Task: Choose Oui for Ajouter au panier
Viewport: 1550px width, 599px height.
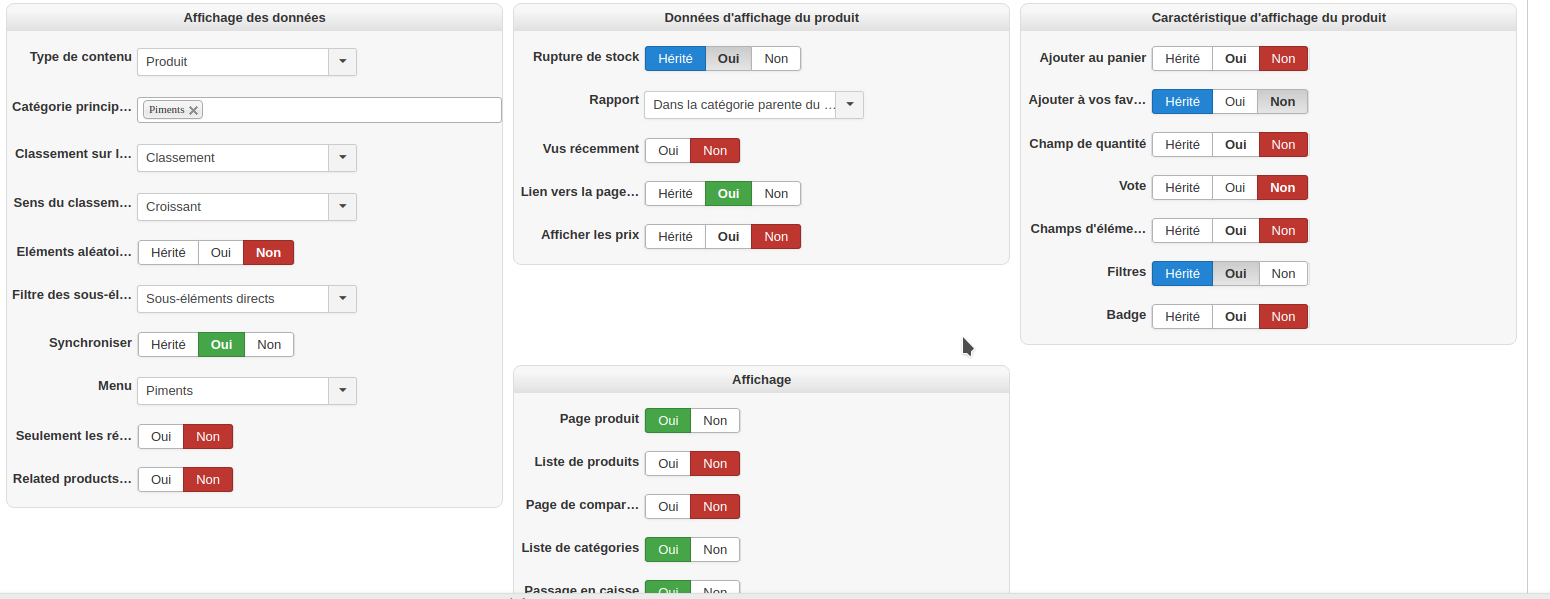Action: 1235,59
